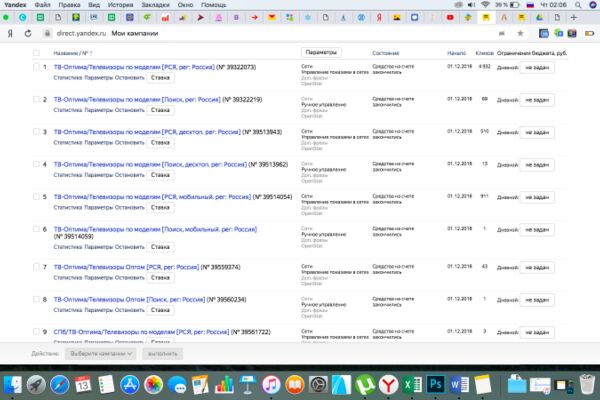Click Ставка button for campaign 1
Screen dimensions: 600x400
tap(160, 77)
